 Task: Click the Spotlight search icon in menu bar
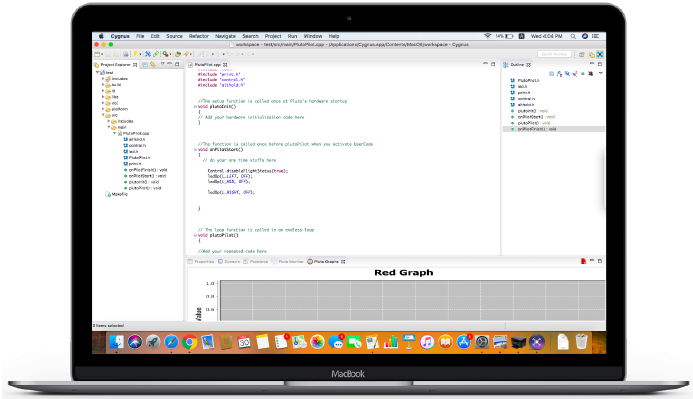(x=573, y=36)
